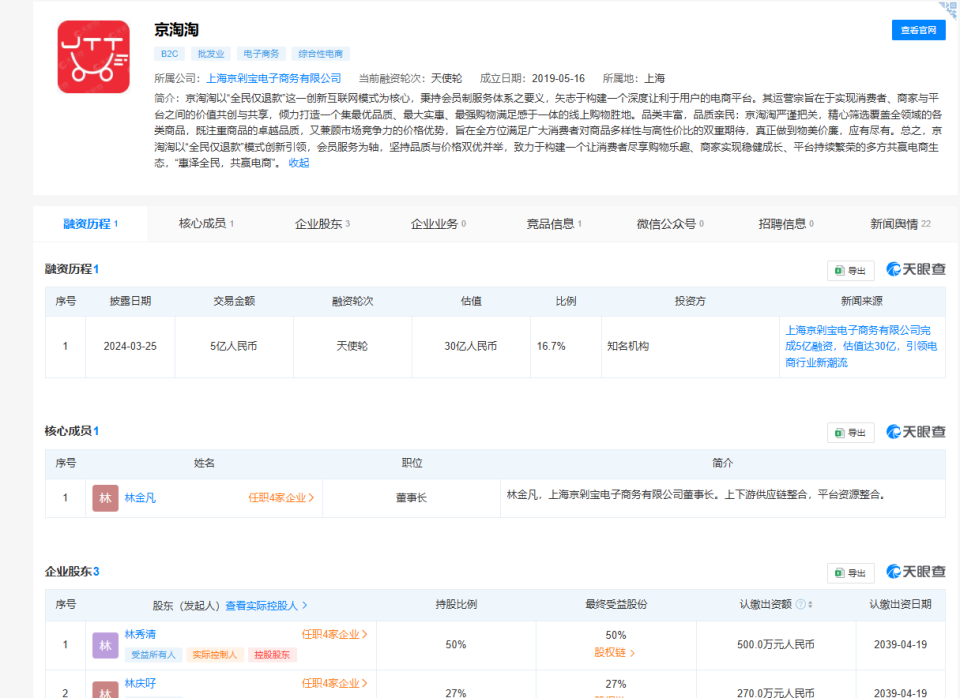The height and width of the screenshot is (698, 960).
Task: Click 天眼查 logo beside 核心成员 section
Action: [916, 432]
